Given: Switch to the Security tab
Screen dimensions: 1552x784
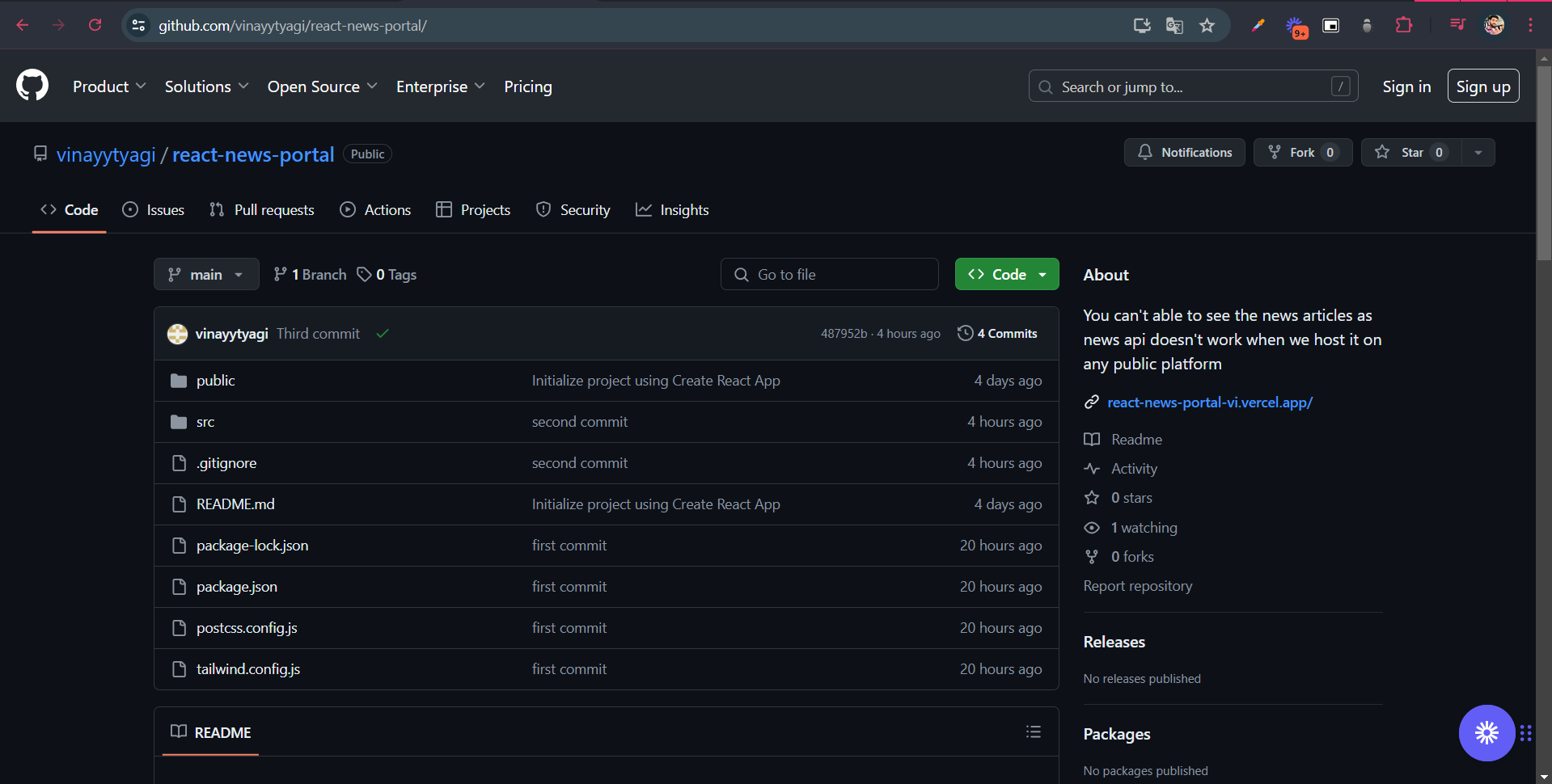Looking at the screenshot, I should point(573,209).
